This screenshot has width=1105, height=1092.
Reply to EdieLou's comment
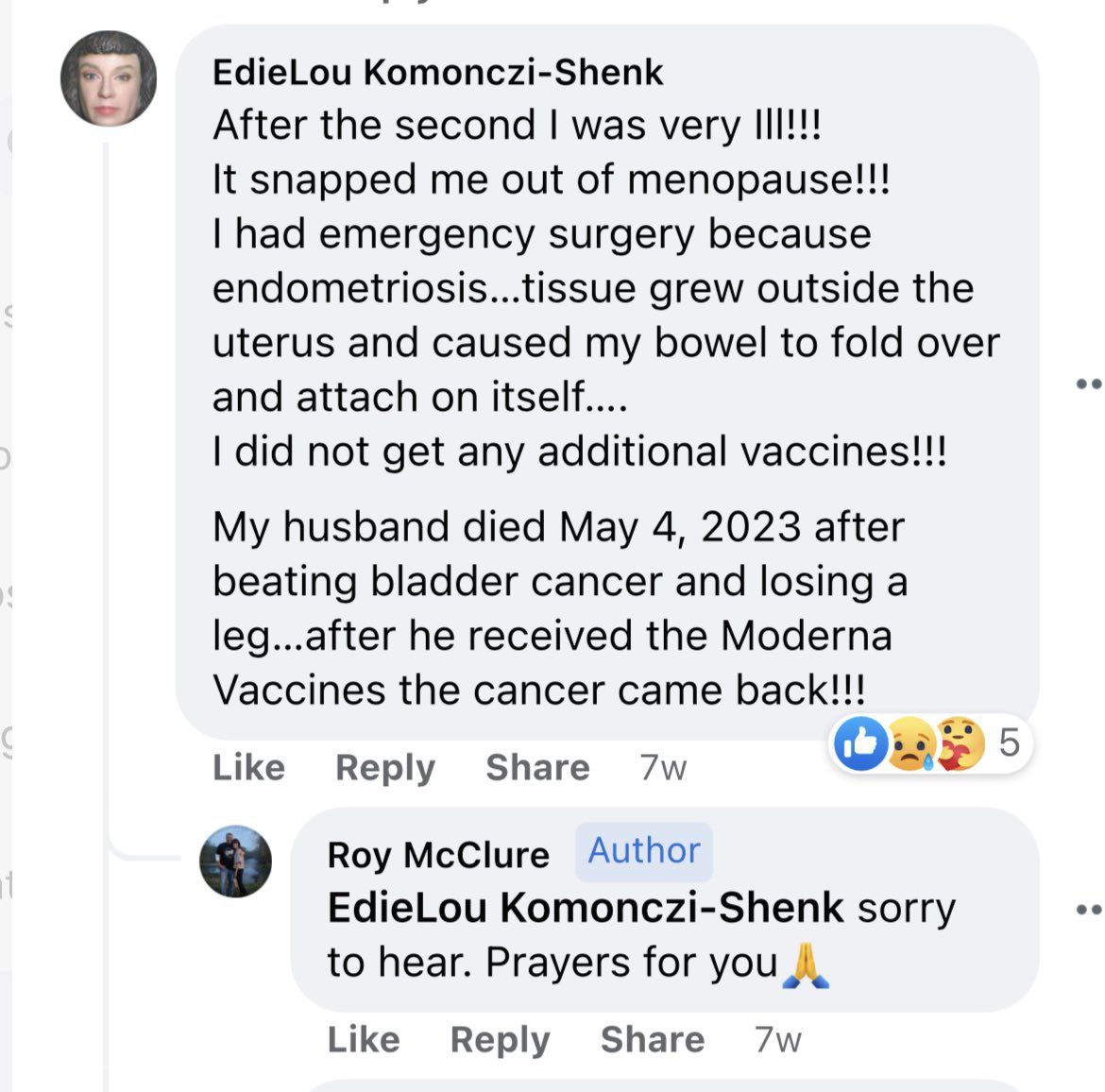tap(384, 767)
